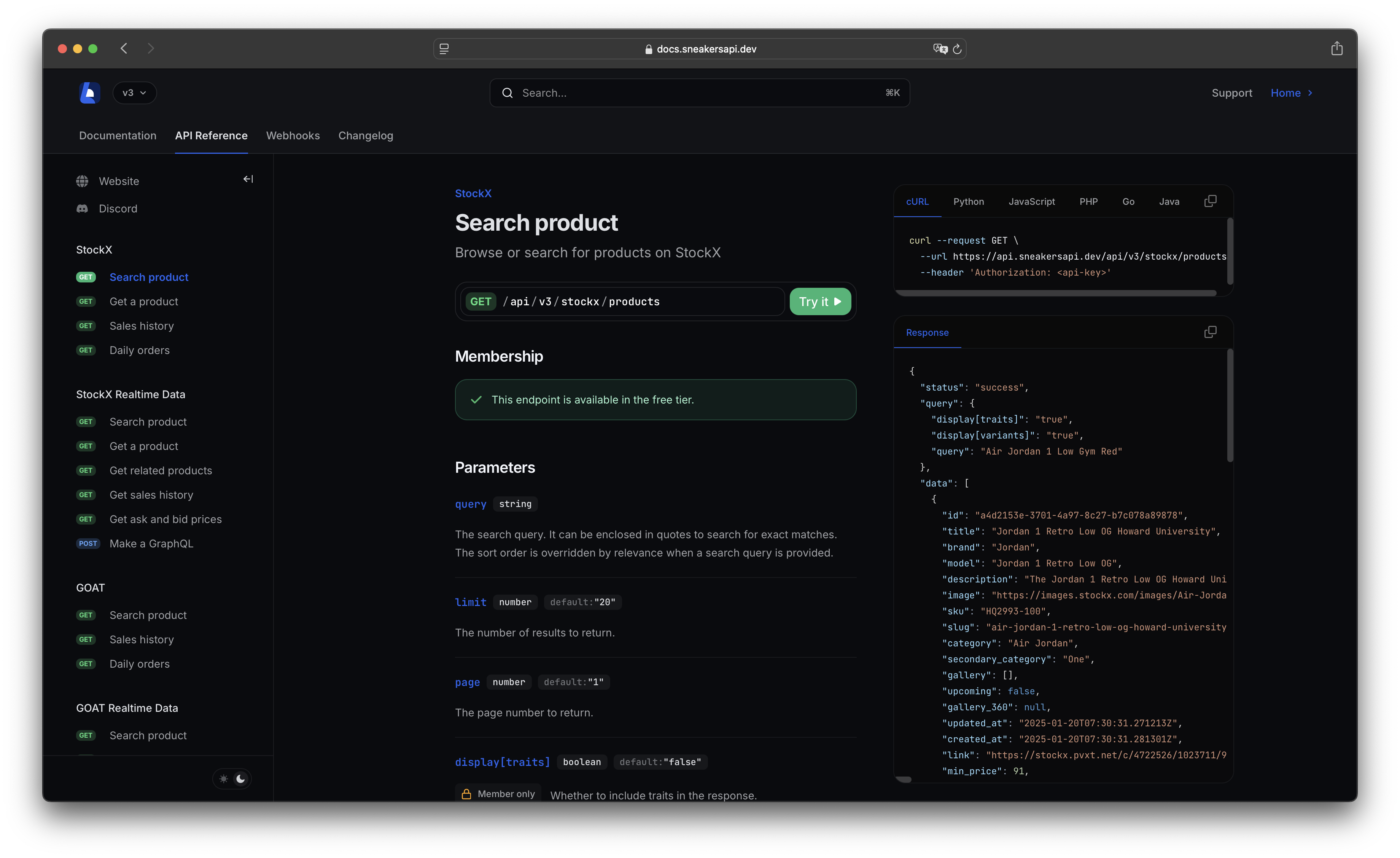This screenshot has height=858, width=1400.
Task: Switch to dark mode moon icon
Action: click(240, 779)
